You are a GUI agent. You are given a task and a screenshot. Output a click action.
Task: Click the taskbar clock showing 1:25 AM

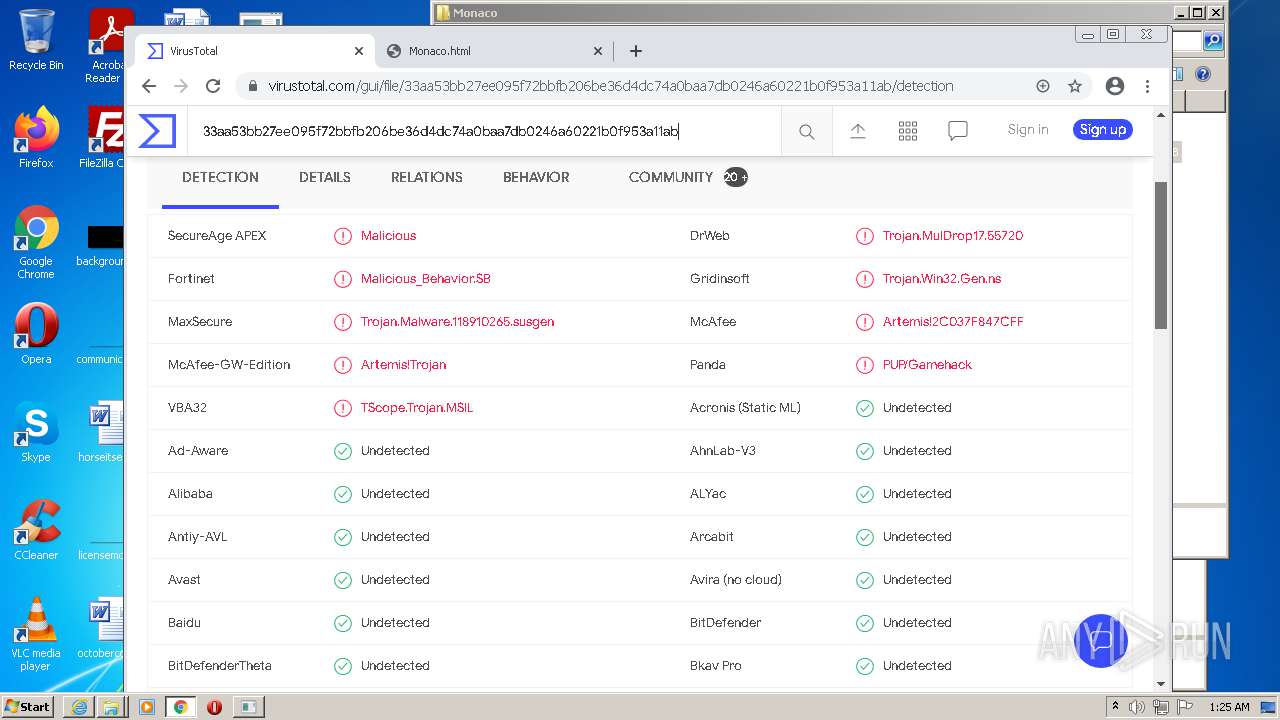point(1229,707)
